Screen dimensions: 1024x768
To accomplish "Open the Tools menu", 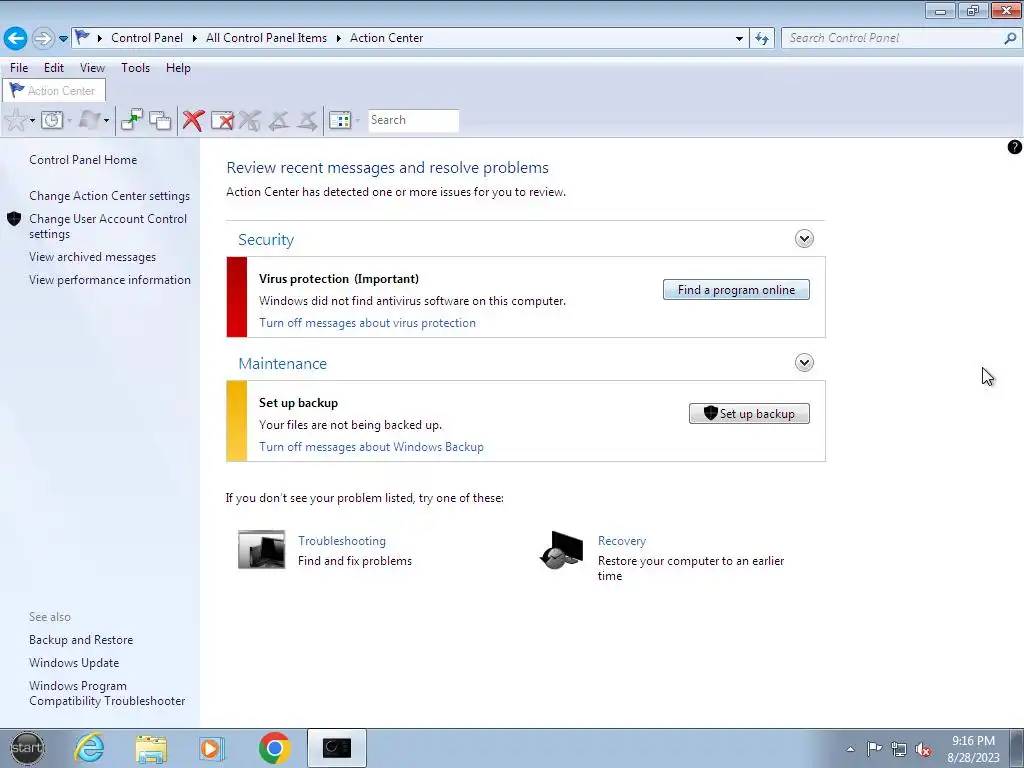I will pos(135,68).
